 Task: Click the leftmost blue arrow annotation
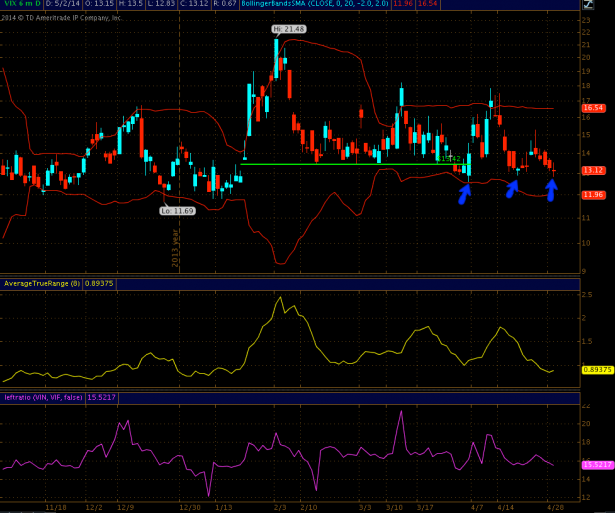click(x=463, y=194)
